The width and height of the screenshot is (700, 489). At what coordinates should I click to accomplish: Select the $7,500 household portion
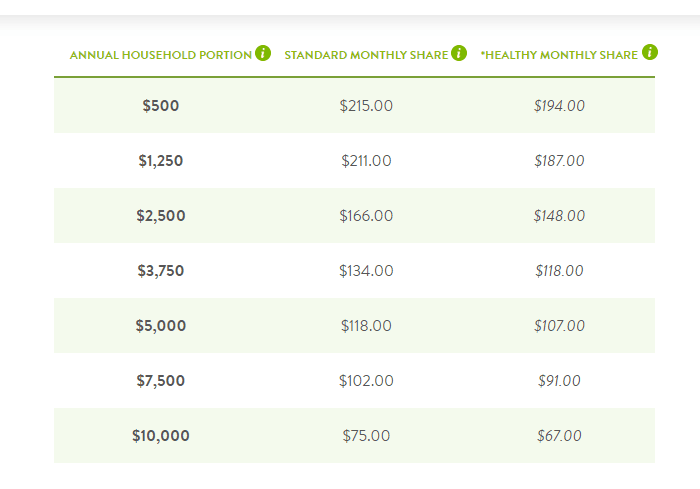(161, 380)
